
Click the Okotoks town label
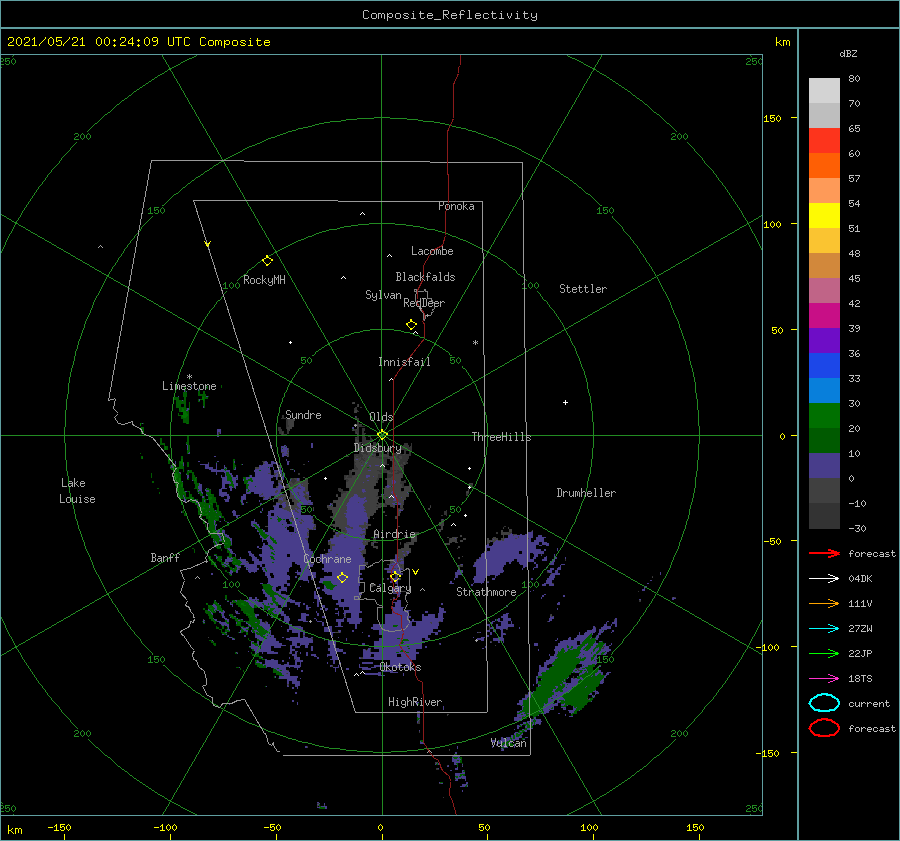coord(400,667)
